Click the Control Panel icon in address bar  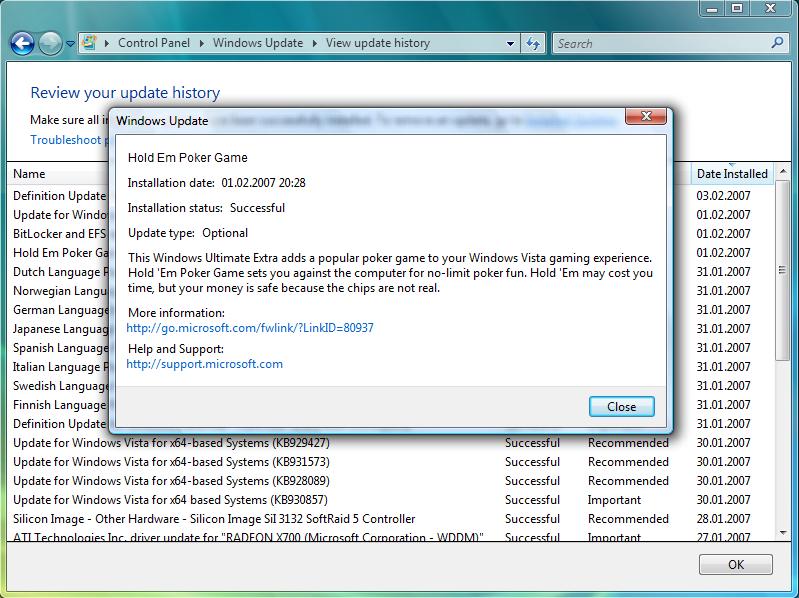pos(89,43)
